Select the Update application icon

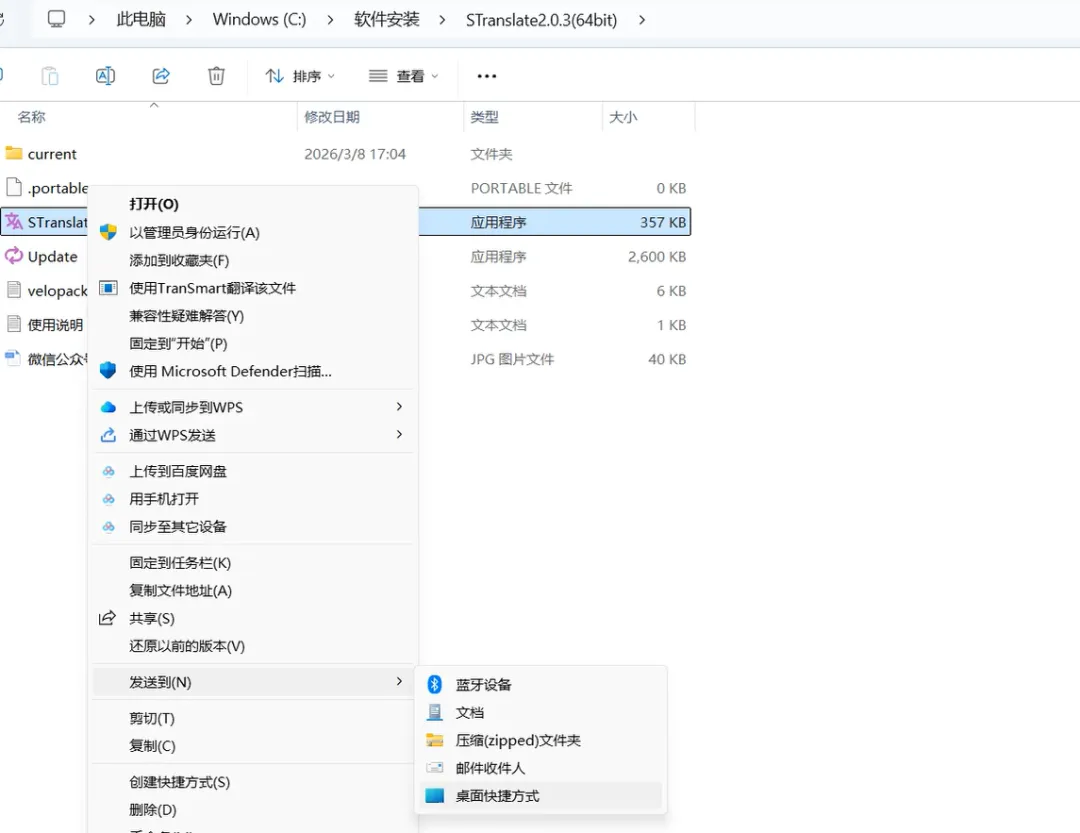[14, 256]
